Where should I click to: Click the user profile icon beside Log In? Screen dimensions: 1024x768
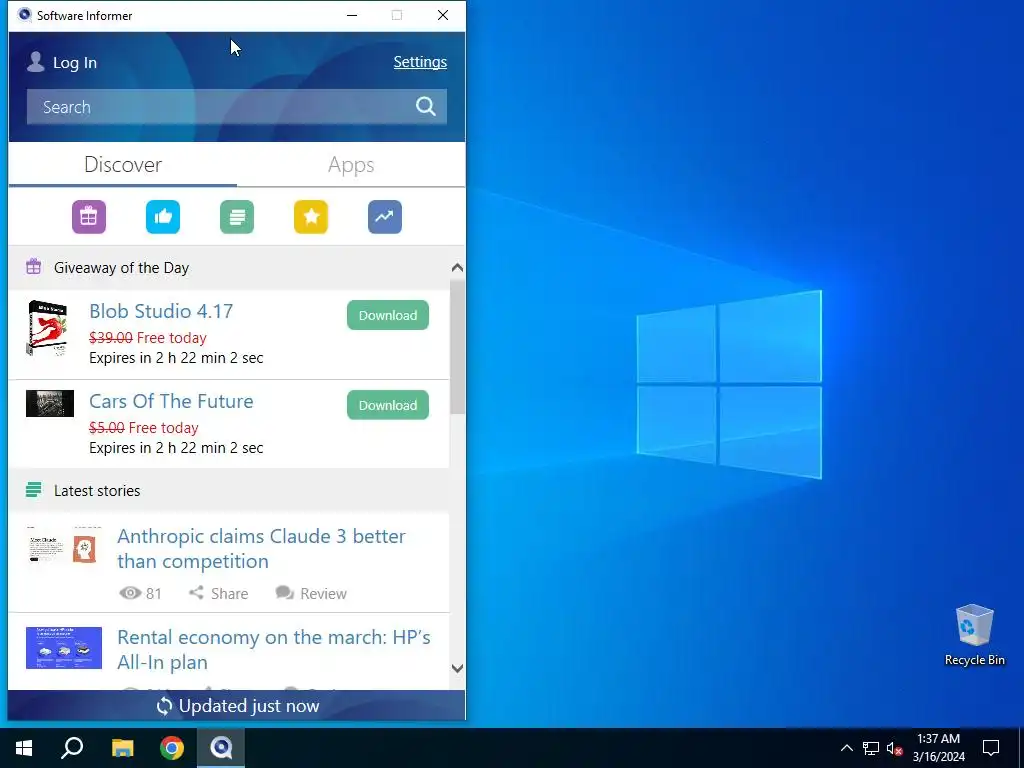(x=36, y=62)
